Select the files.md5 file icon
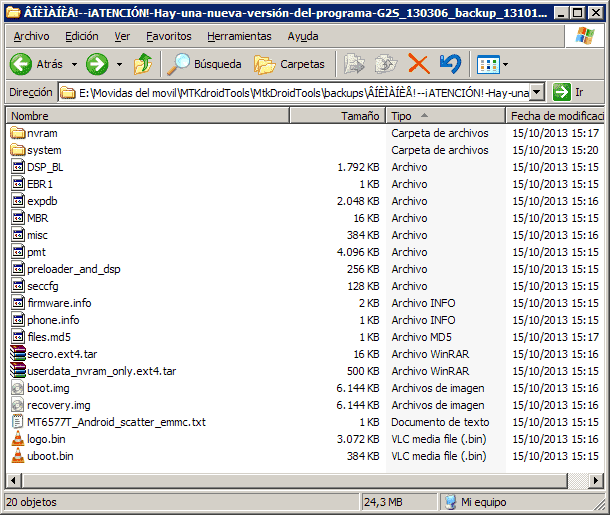This screenshot has height=515, width=610. (18, 337)
